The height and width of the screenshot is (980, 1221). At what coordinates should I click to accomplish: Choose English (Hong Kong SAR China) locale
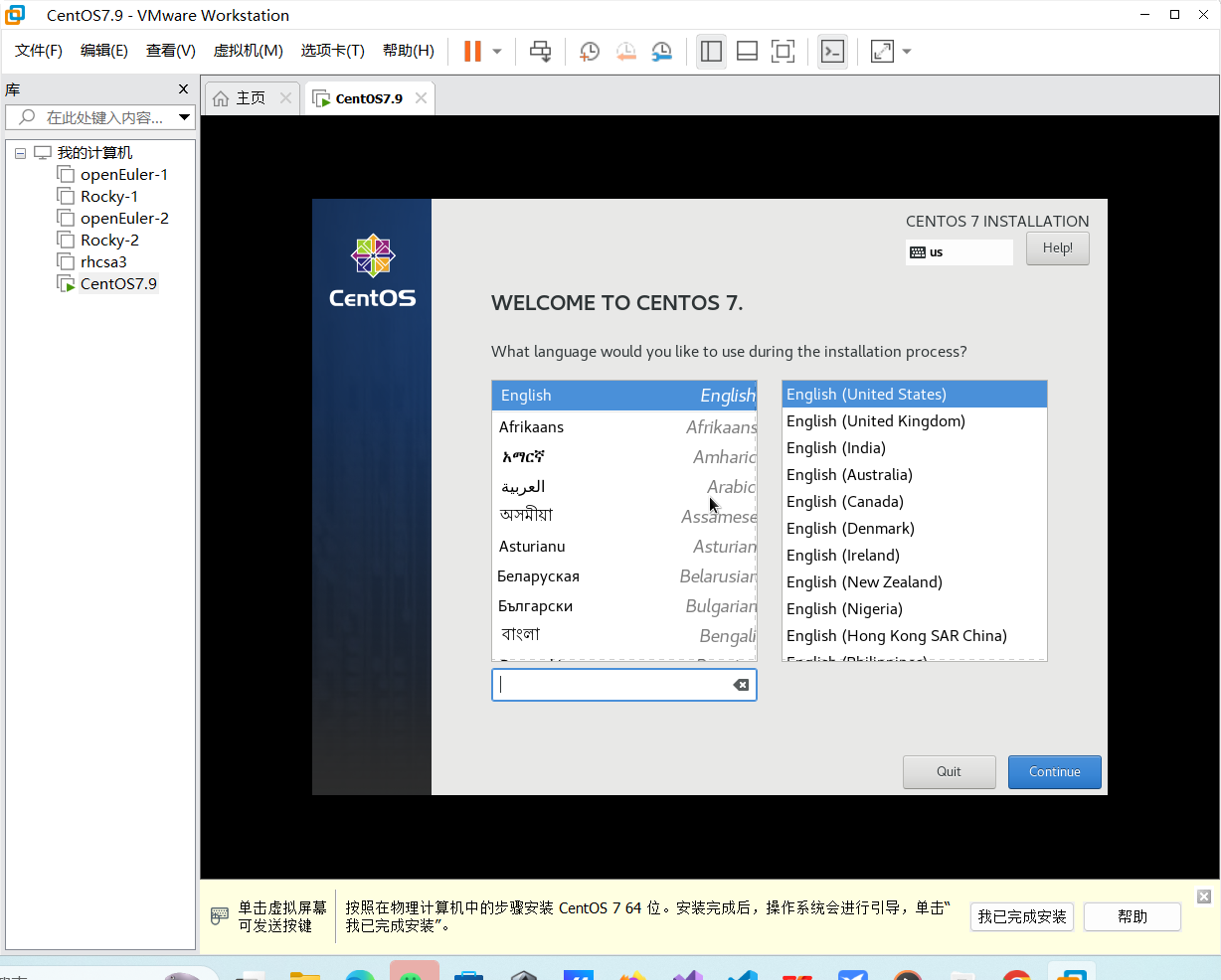tap(915, 636)
